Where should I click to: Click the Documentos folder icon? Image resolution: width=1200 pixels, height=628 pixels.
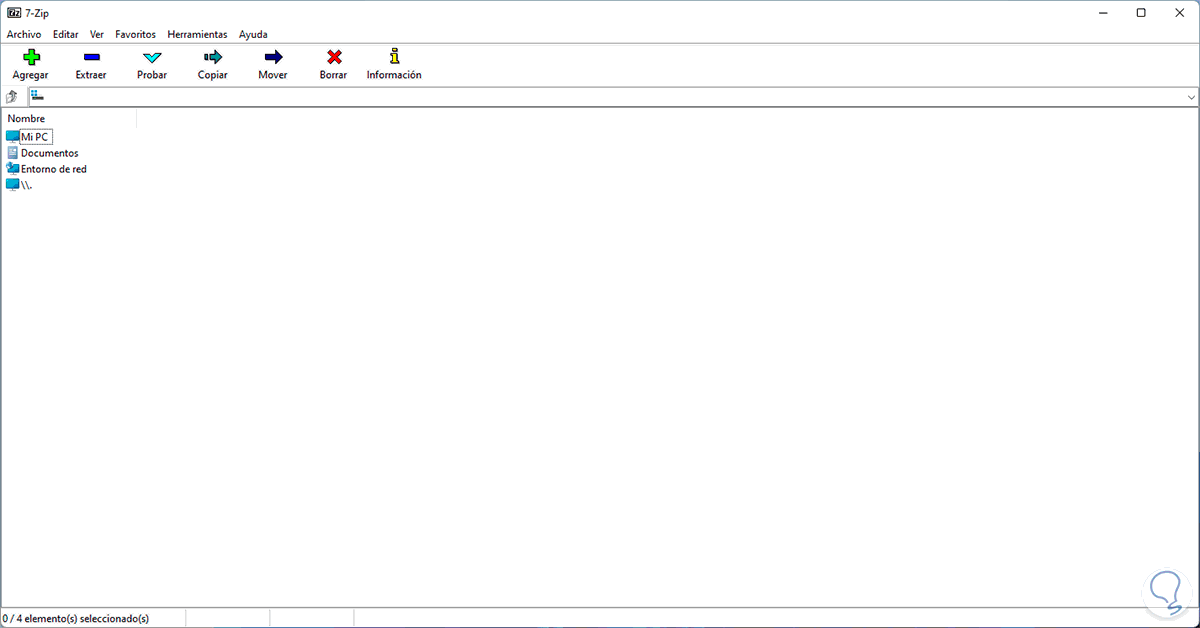13,153
